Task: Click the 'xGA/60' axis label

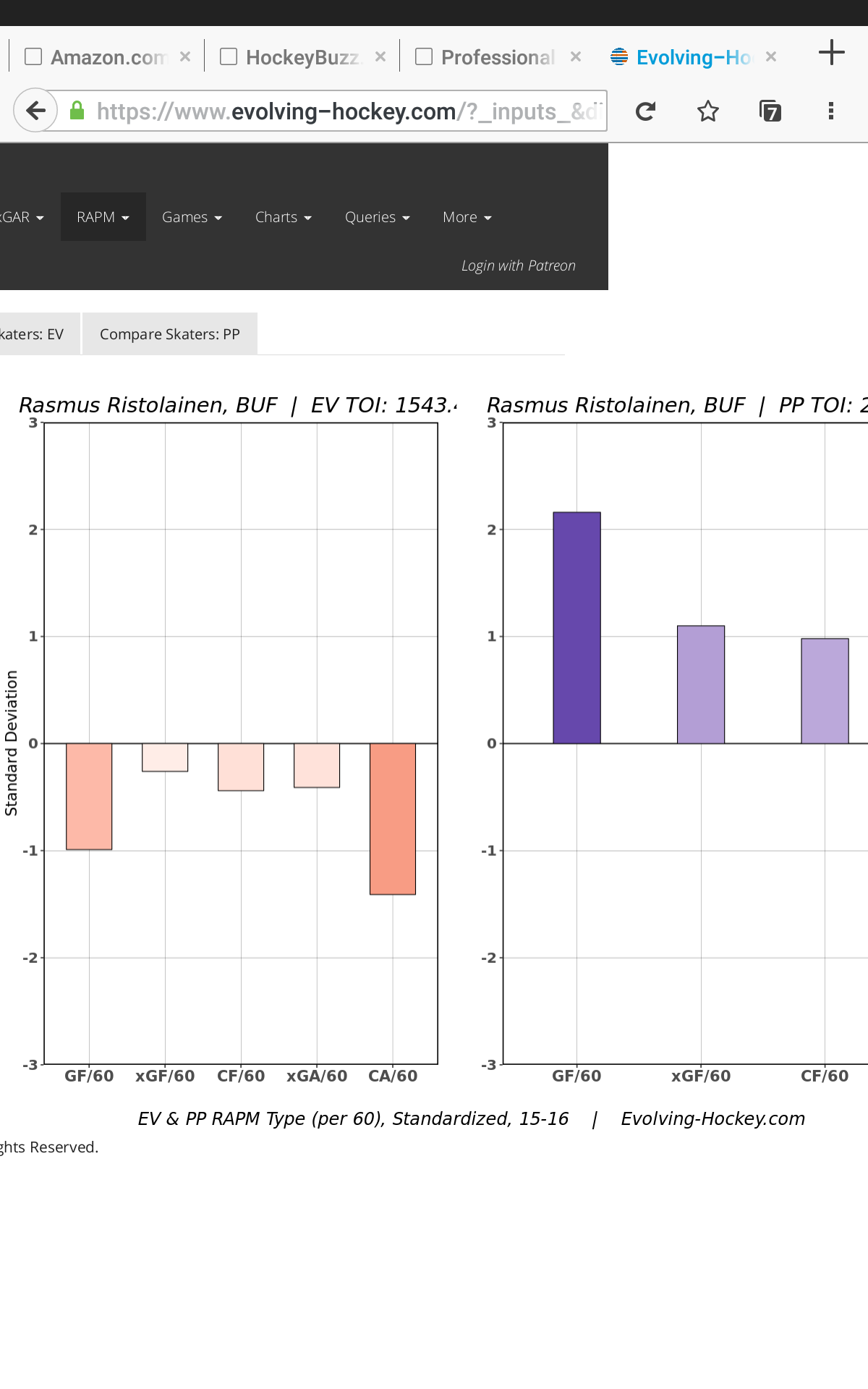Action: click(317, 1076)
